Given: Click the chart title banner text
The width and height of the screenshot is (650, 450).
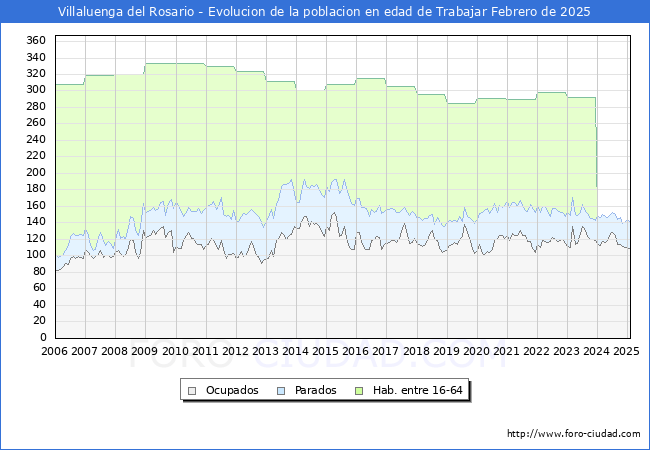Looking at the screenshot, I should [x=324, y=12].
